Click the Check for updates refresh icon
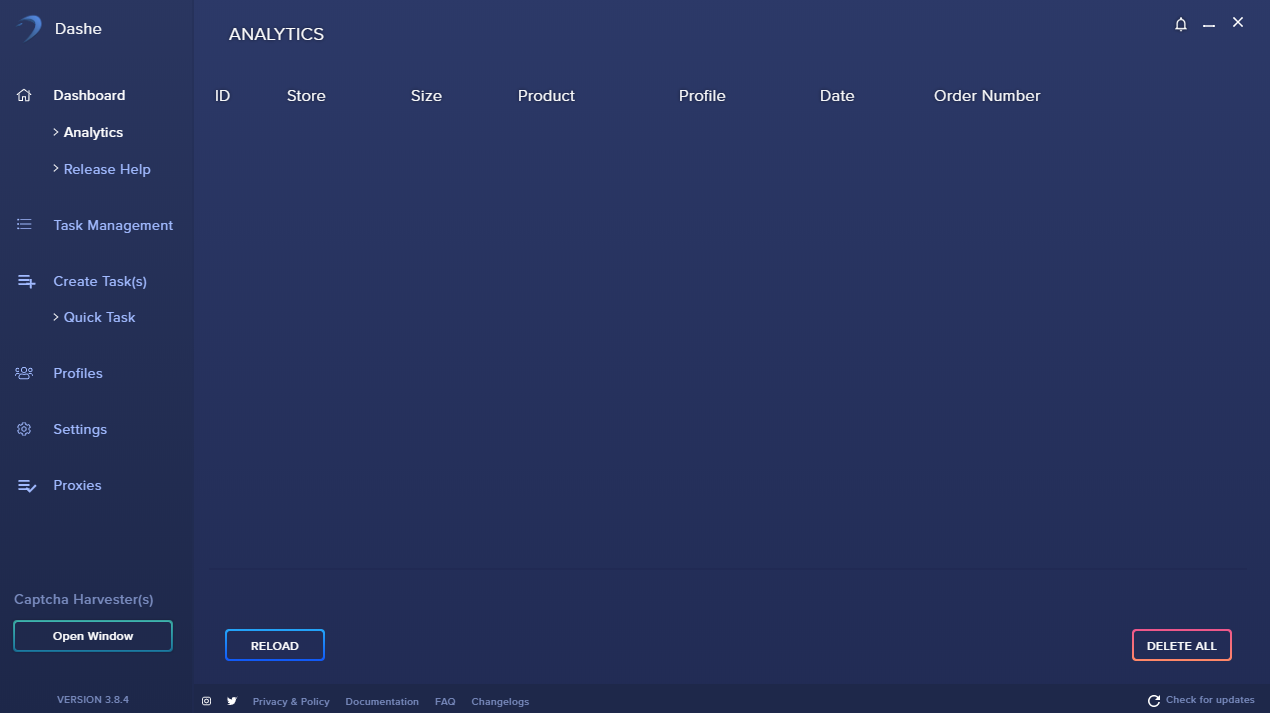This screenshot has height=713, width=1270. pyautogui.click(x=1154, y=701)
